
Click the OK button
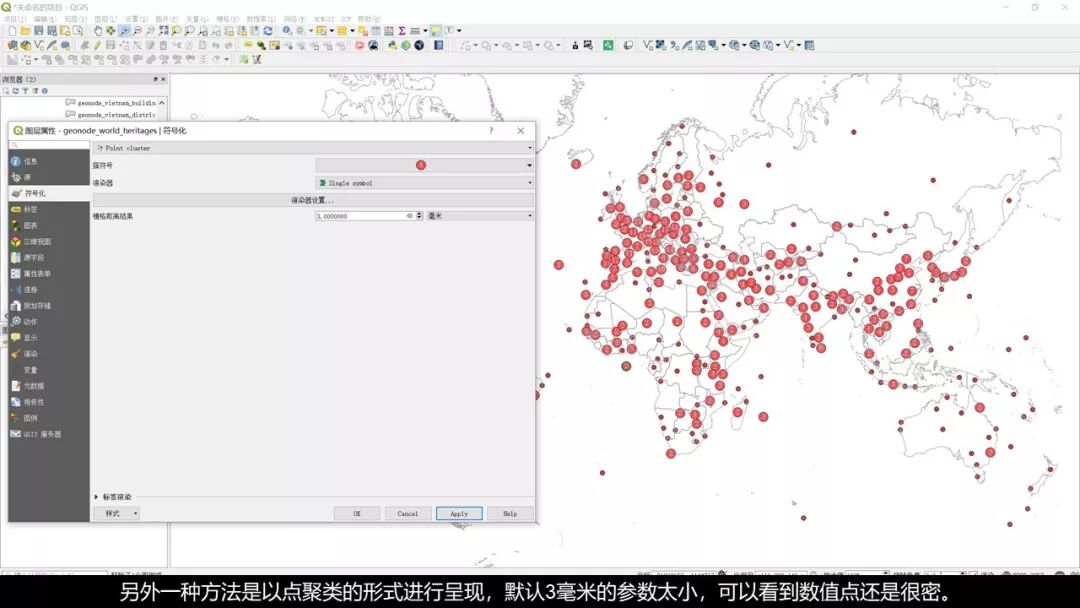(357, 514)
